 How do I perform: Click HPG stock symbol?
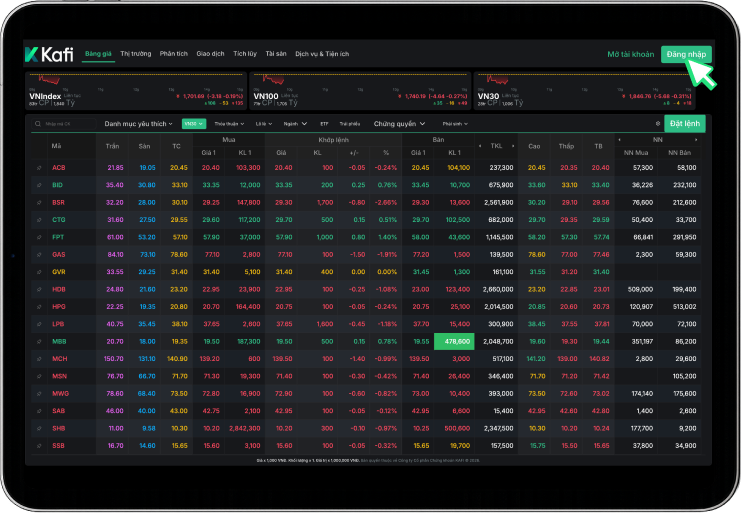(59, 307)
